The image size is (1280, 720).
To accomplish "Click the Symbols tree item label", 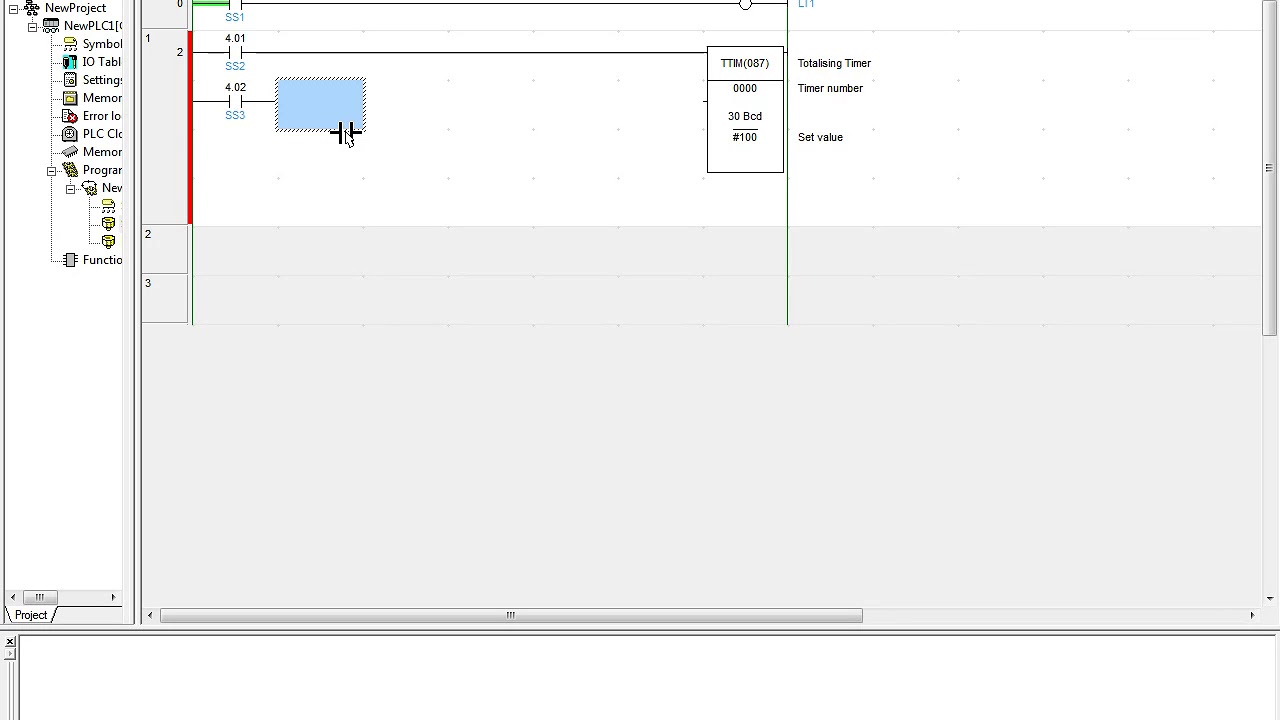I will click(x=102, y=44).
